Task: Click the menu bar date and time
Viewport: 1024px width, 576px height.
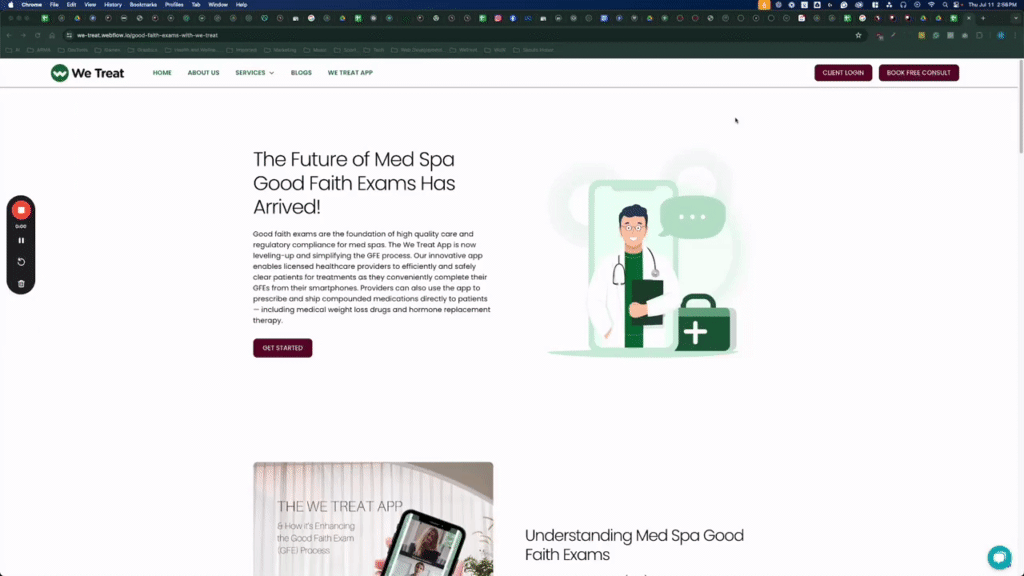Action: click(992, 5)
